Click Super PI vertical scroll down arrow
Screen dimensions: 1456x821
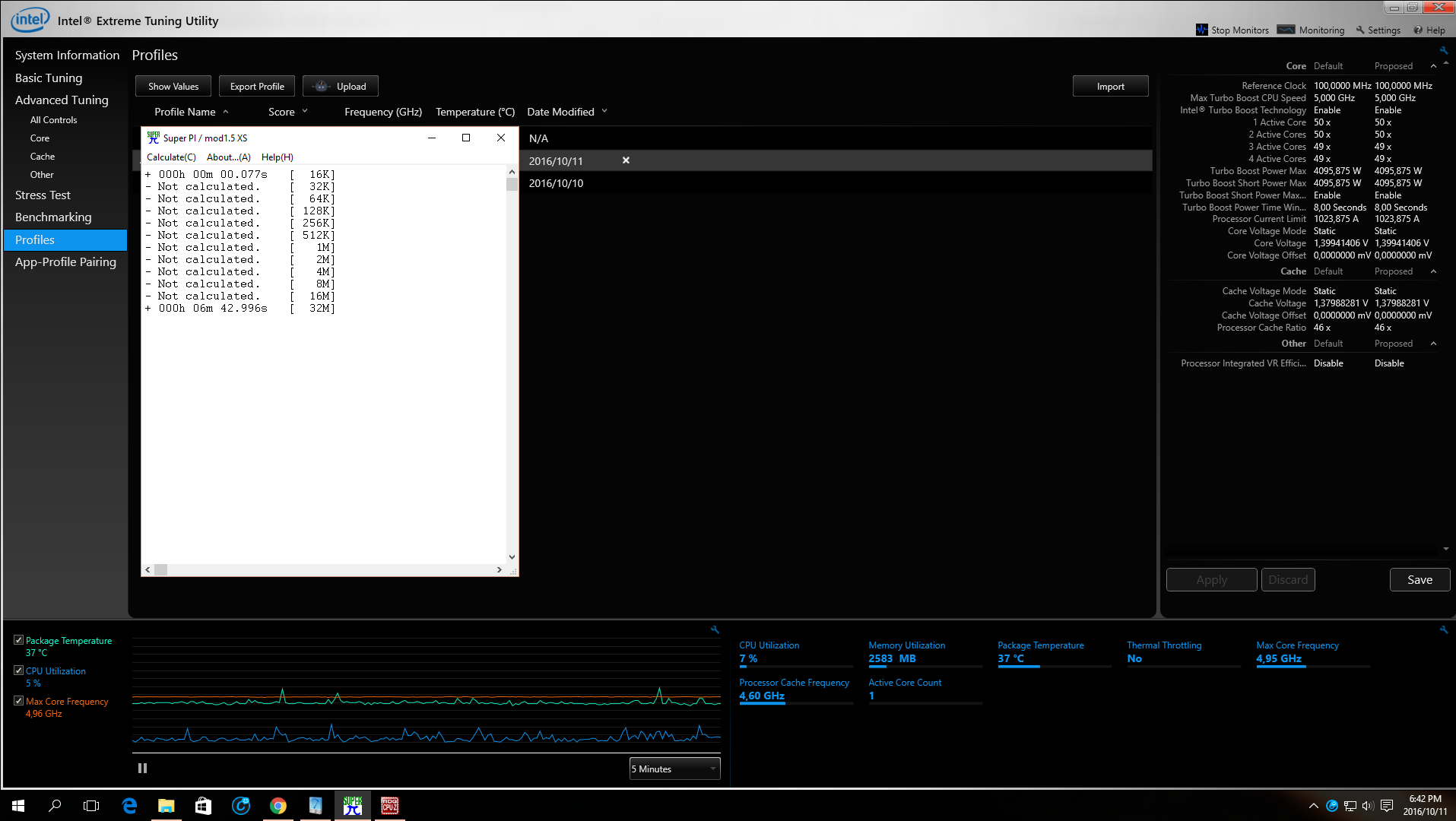pos(512,557)
